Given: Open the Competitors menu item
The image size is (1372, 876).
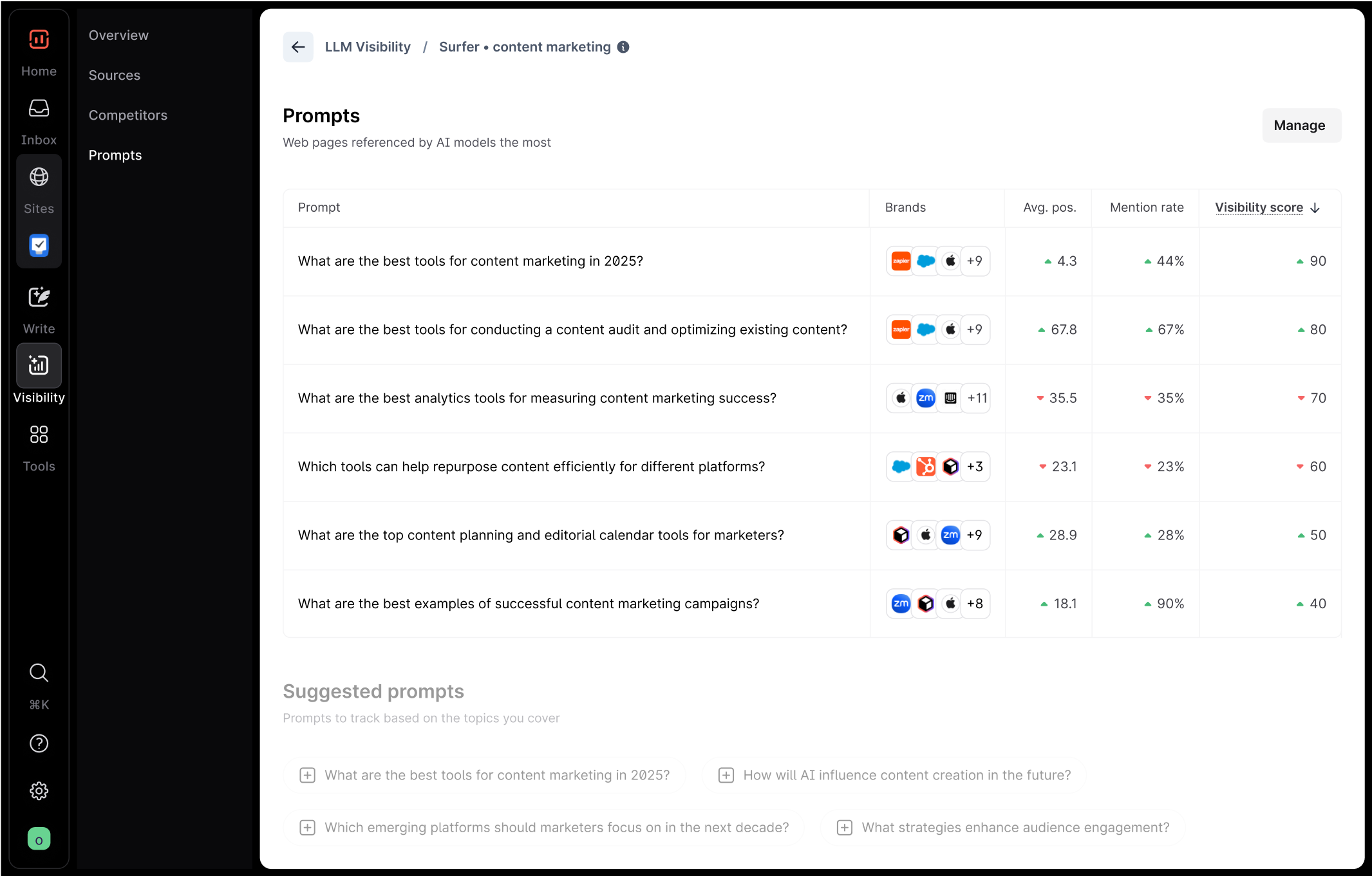Looking at the screenshot, I should tap(127, 115).
